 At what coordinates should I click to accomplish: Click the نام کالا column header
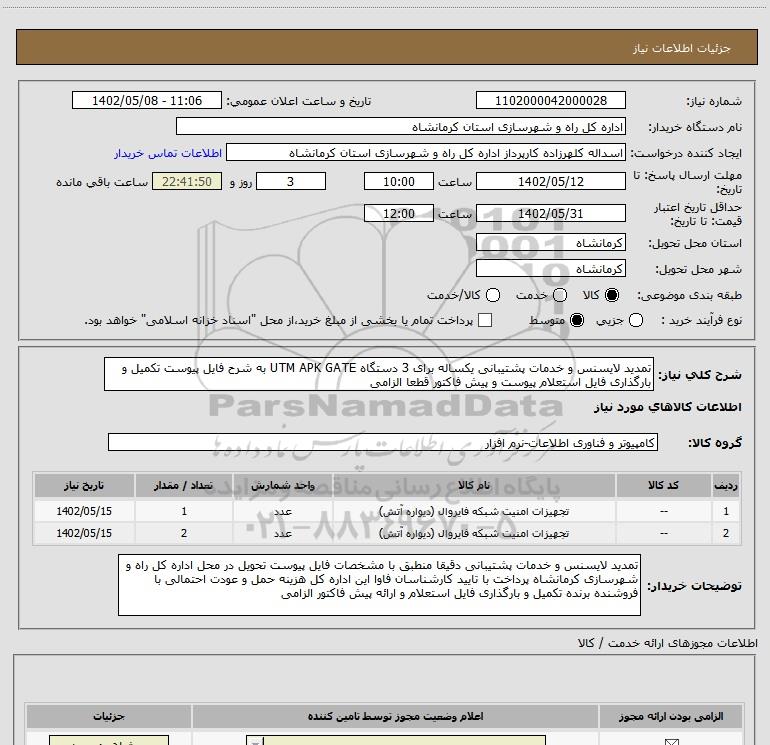tap(474, 485)
